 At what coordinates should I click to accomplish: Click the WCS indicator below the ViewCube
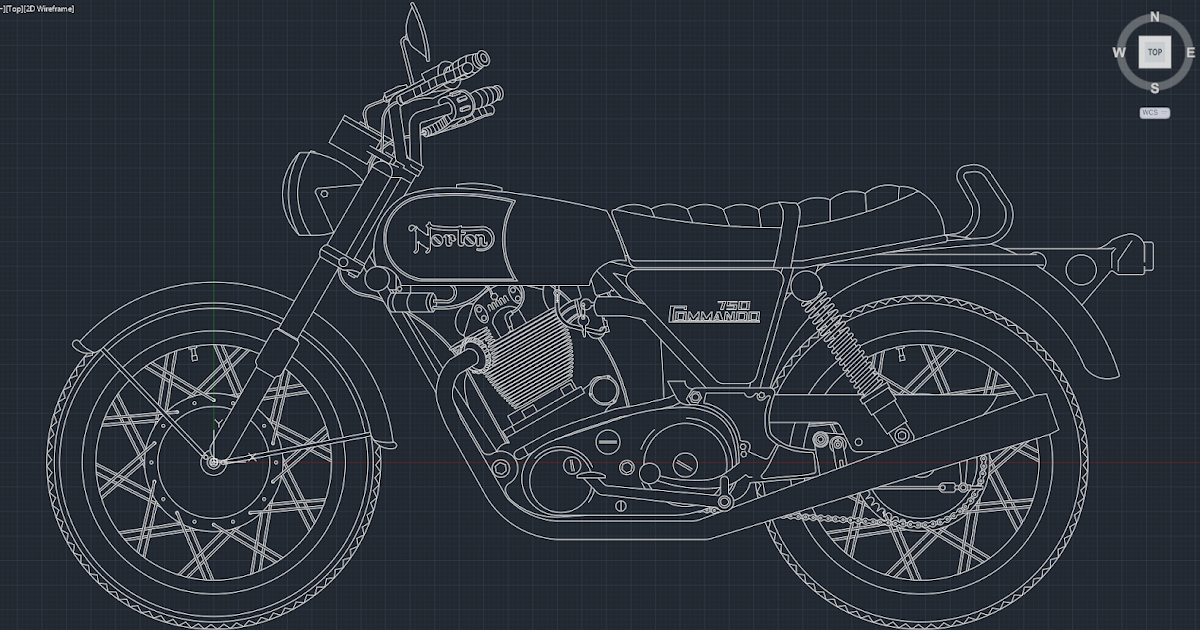tap(1152, 113)
